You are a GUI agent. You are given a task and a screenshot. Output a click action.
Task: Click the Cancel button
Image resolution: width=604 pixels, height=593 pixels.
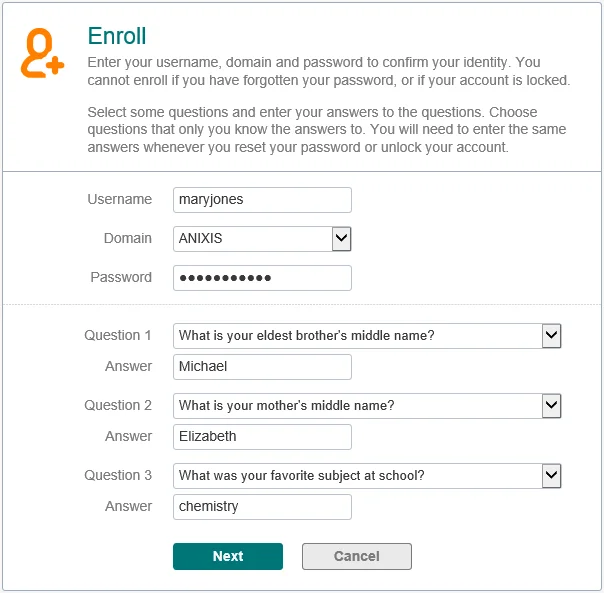point(357,556)
